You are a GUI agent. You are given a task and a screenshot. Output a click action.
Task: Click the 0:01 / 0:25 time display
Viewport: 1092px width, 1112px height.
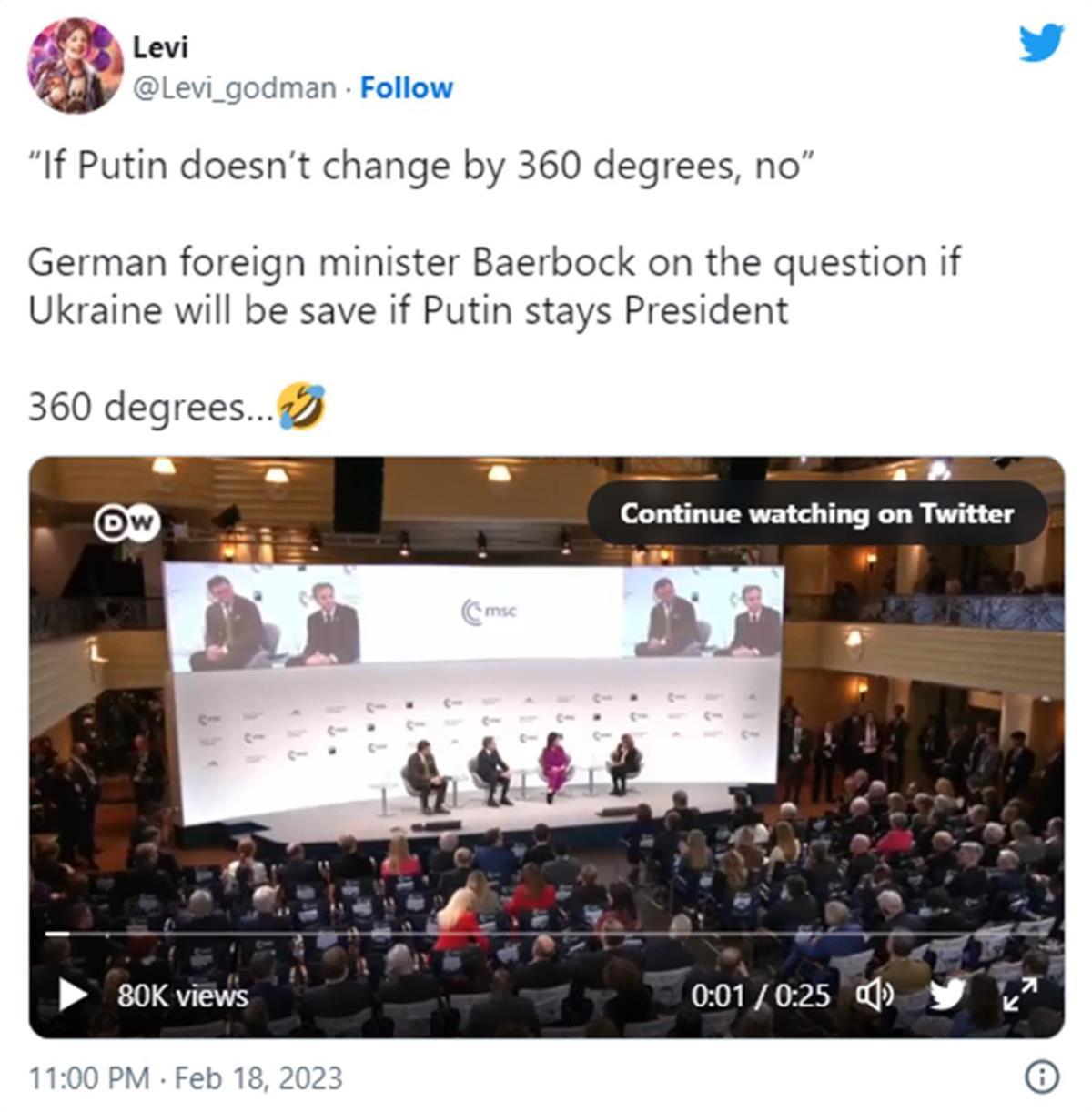[760, 996]
